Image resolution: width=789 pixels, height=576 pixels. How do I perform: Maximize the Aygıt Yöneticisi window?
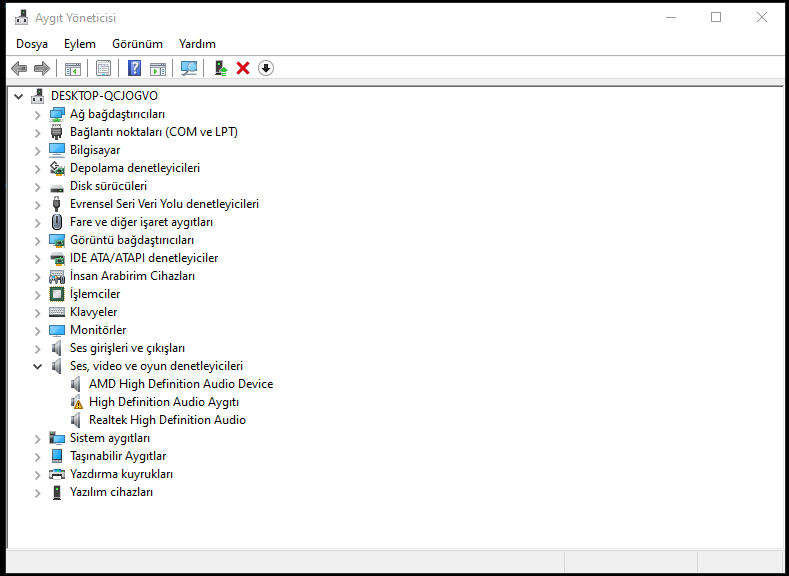point(716,17)
